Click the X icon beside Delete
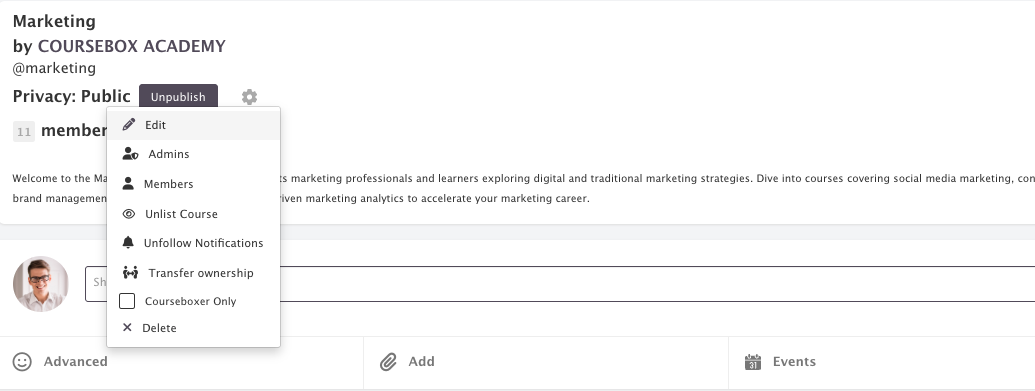 click(127, 328)
